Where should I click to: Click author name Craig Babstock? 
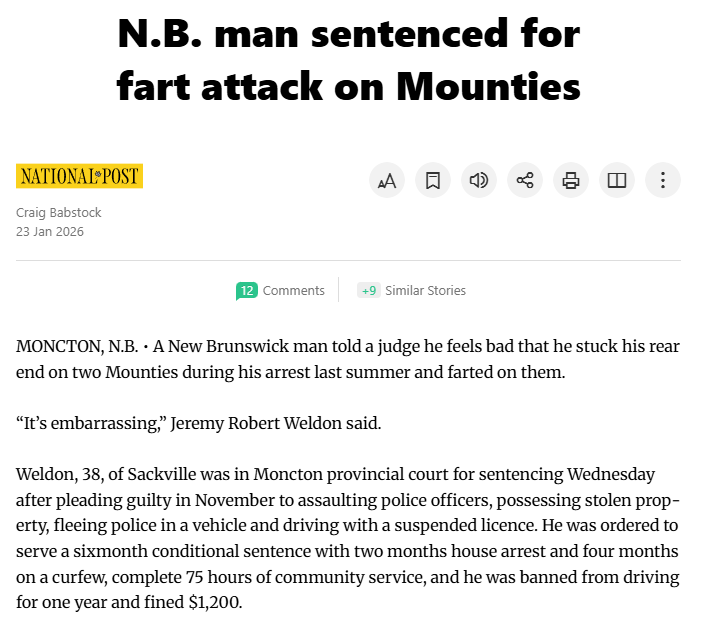click(59, 212)
